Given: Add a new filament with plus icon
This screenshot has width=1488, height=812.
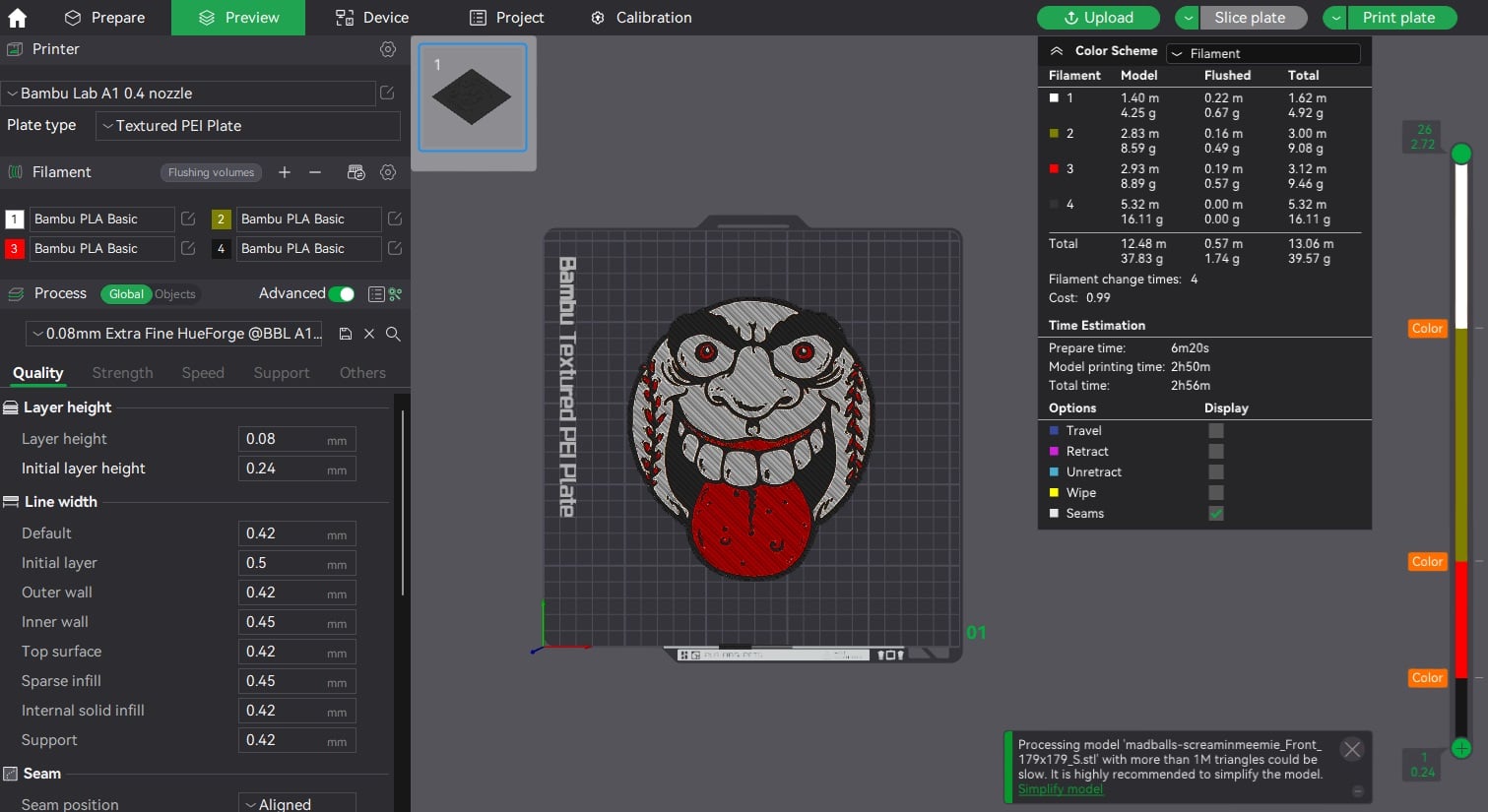Looking at the screenshot, I should (x=285, y=172).
